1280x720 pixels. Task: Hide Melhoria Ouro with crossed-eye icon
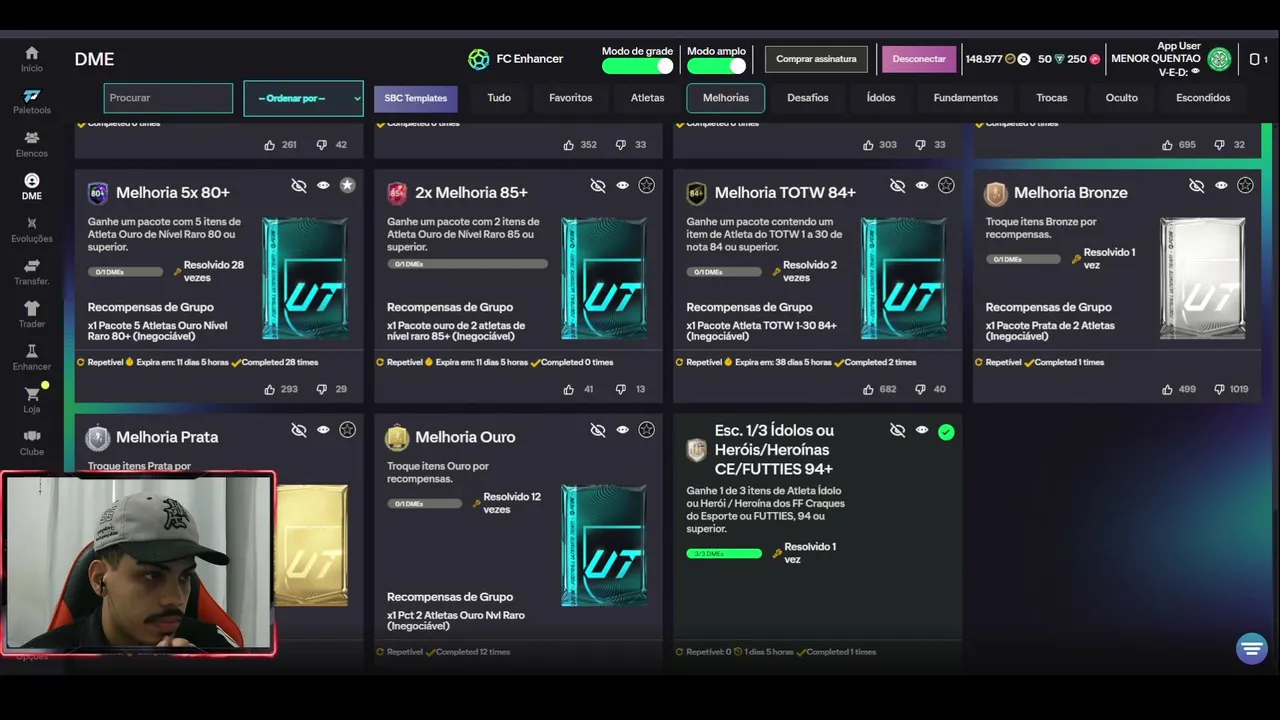point(597,430)
